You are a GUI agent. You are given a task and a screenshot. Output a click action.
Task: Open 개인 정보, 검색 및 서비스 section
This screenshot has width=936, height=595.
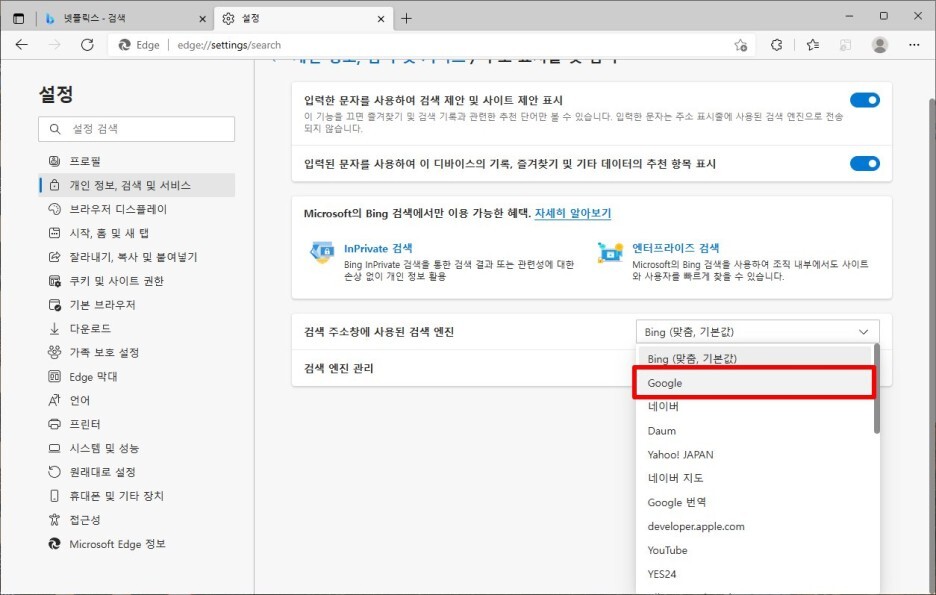pyautogui.click(x=137, y=185)
